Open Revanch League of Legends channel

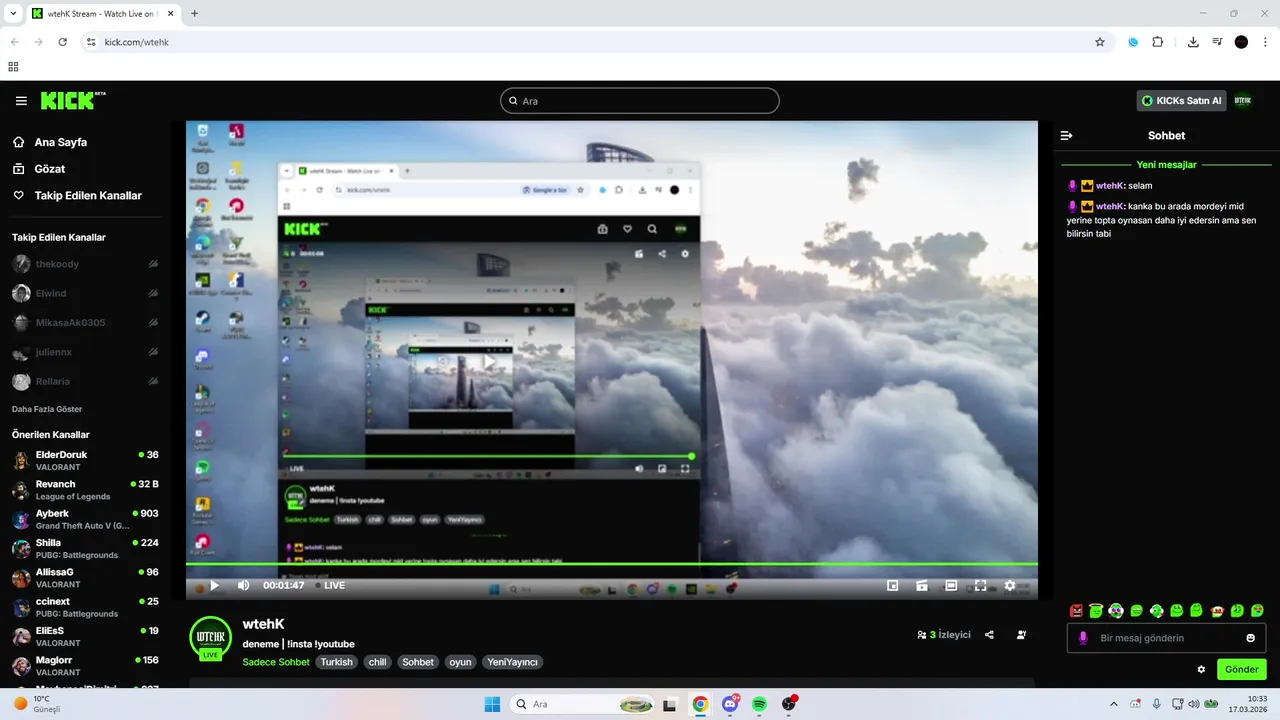coord(85,490)
